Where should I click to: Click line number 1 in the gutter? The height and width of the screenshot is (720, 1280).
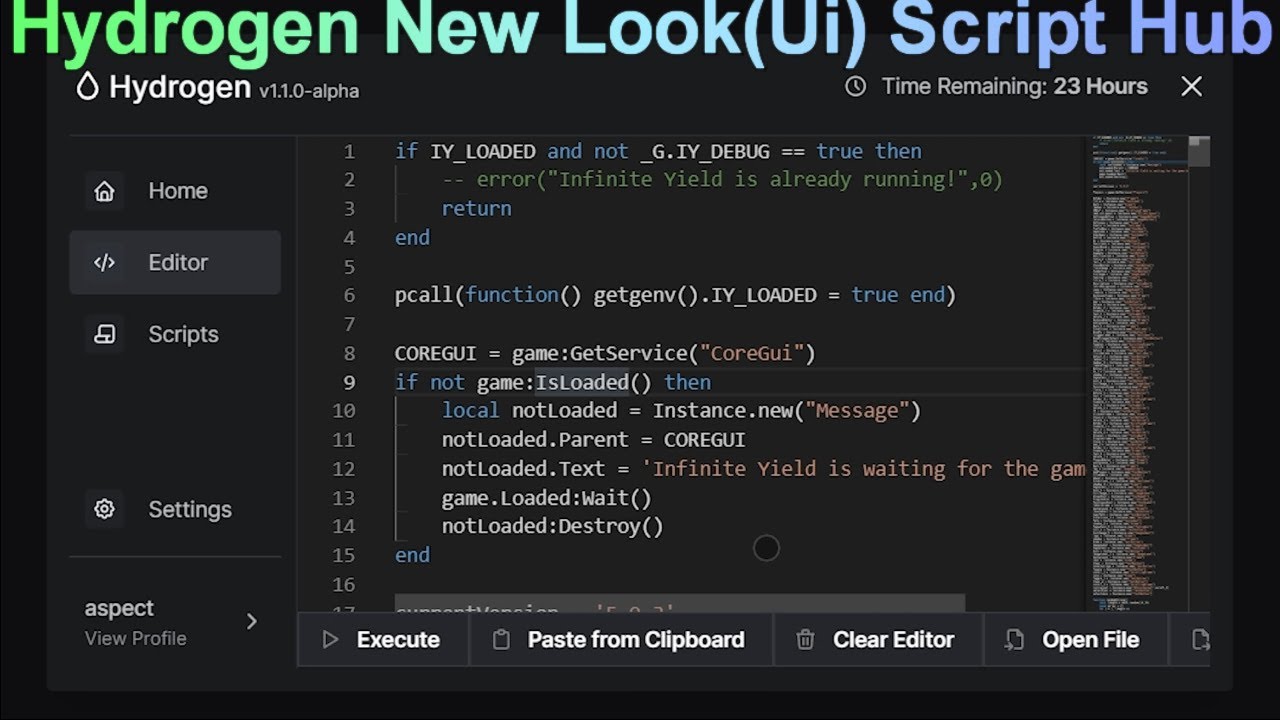pyautogui.click(x=349, y=152)
